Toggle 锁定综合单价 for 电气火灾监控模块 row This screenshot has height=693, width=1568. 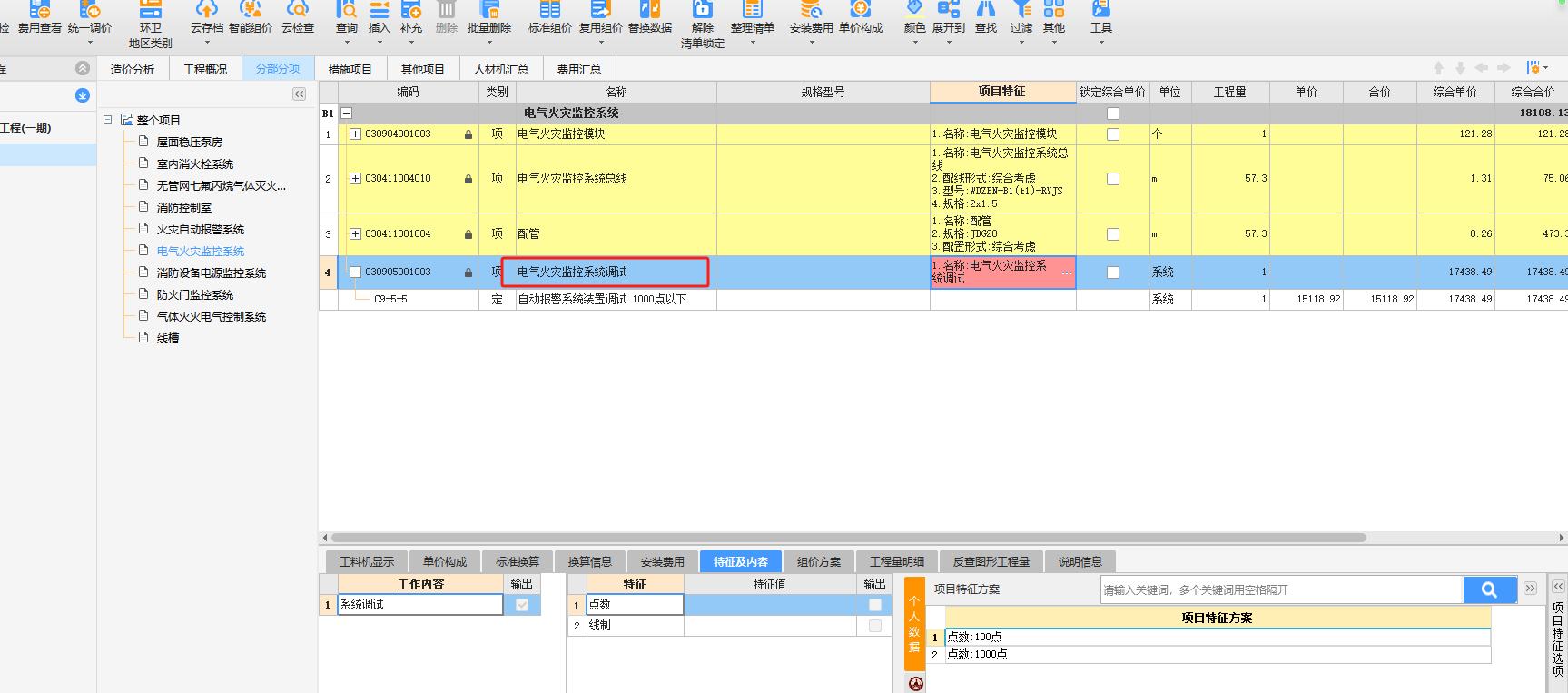pyautogui.click(x=1113, y=134)
